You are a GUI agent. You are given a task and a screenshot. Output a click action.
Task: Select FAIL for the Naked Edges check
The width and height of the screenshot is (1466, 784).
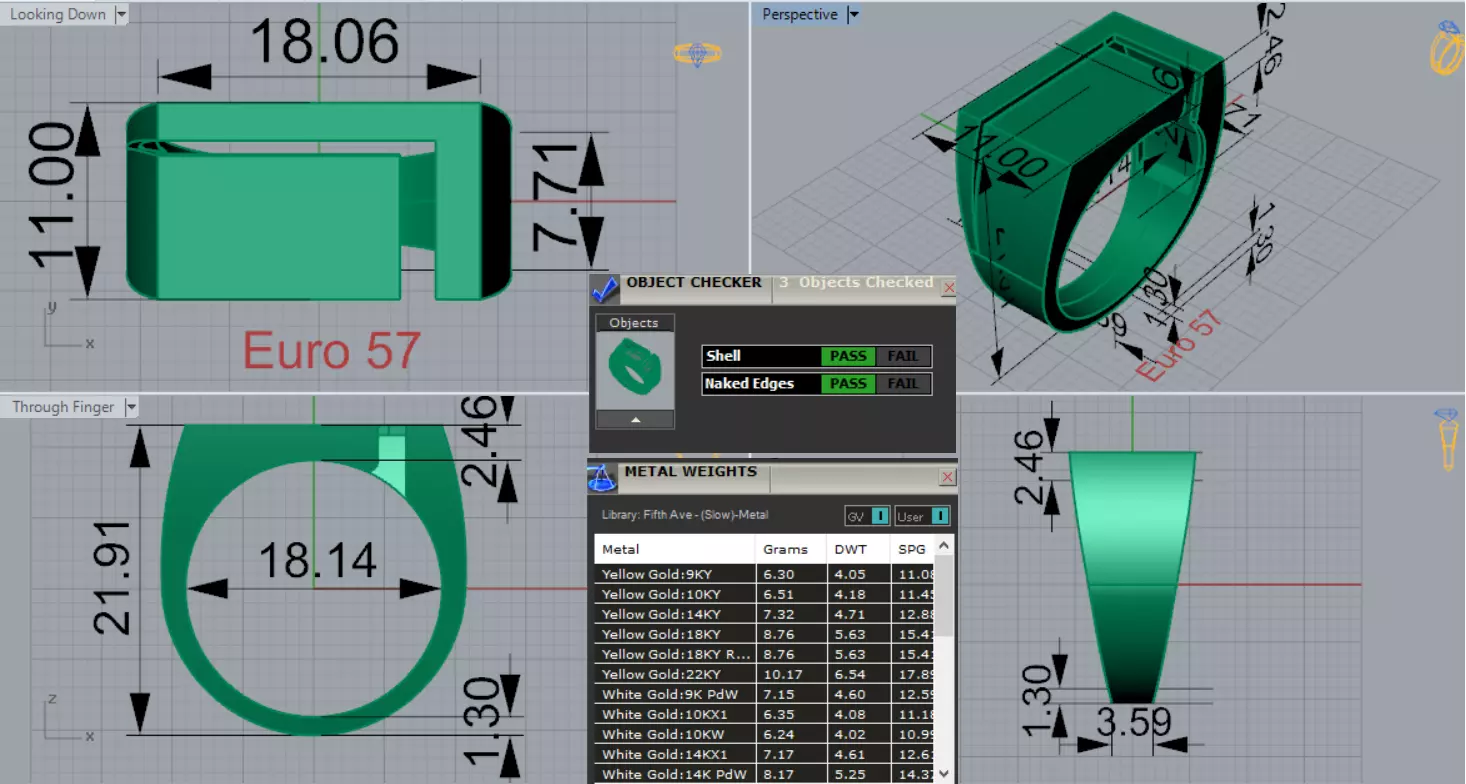pos(903,384)
